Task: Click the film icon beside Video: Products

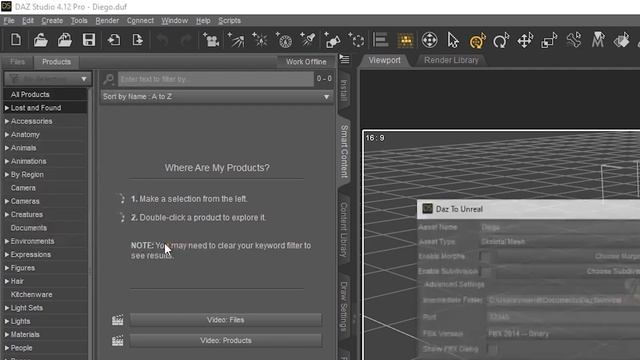Action: (x=118, y=340)
